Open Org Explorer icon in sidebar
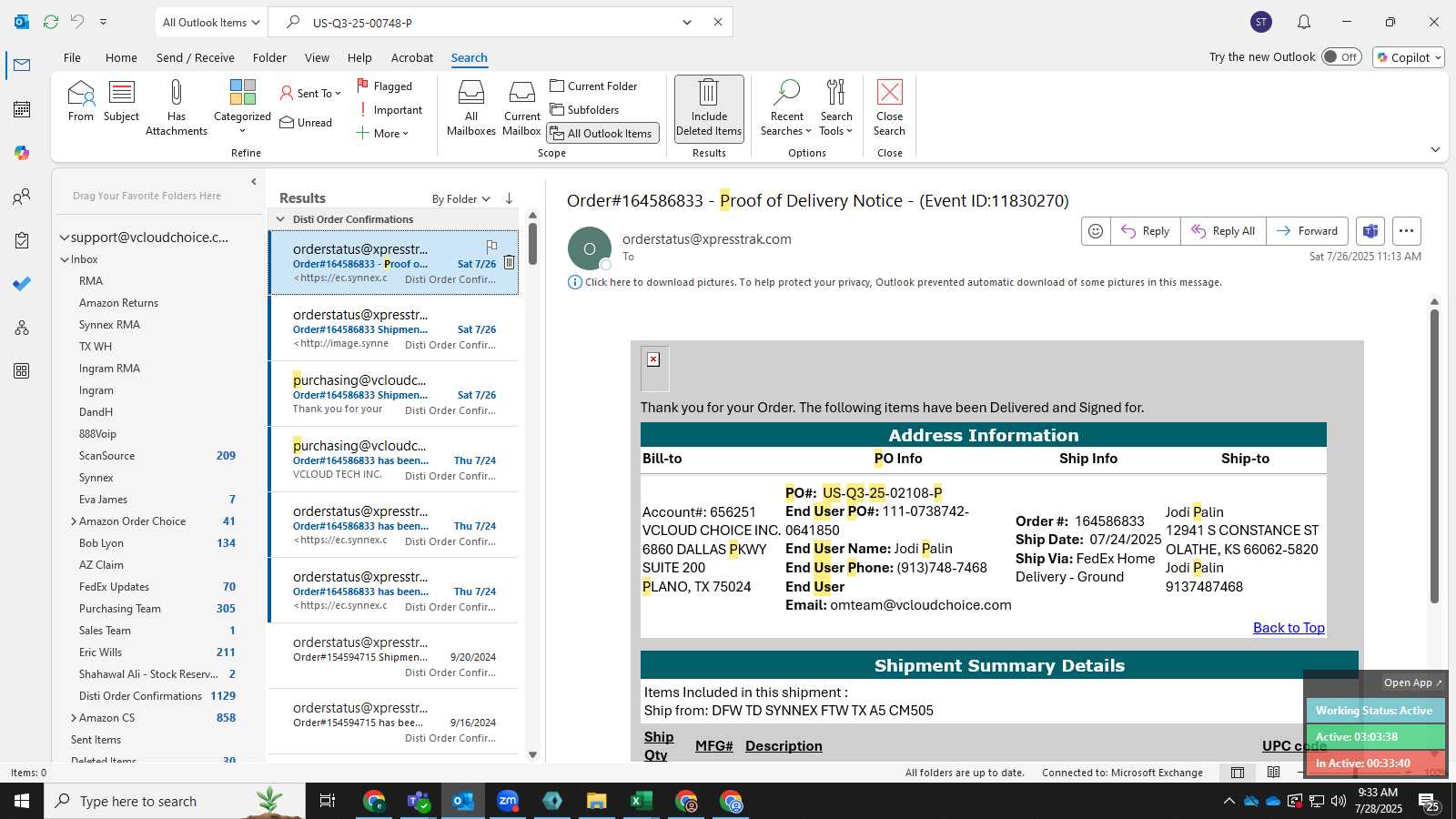The height and width of the screenshot is (819, 1456). click(x=22, y=328)
